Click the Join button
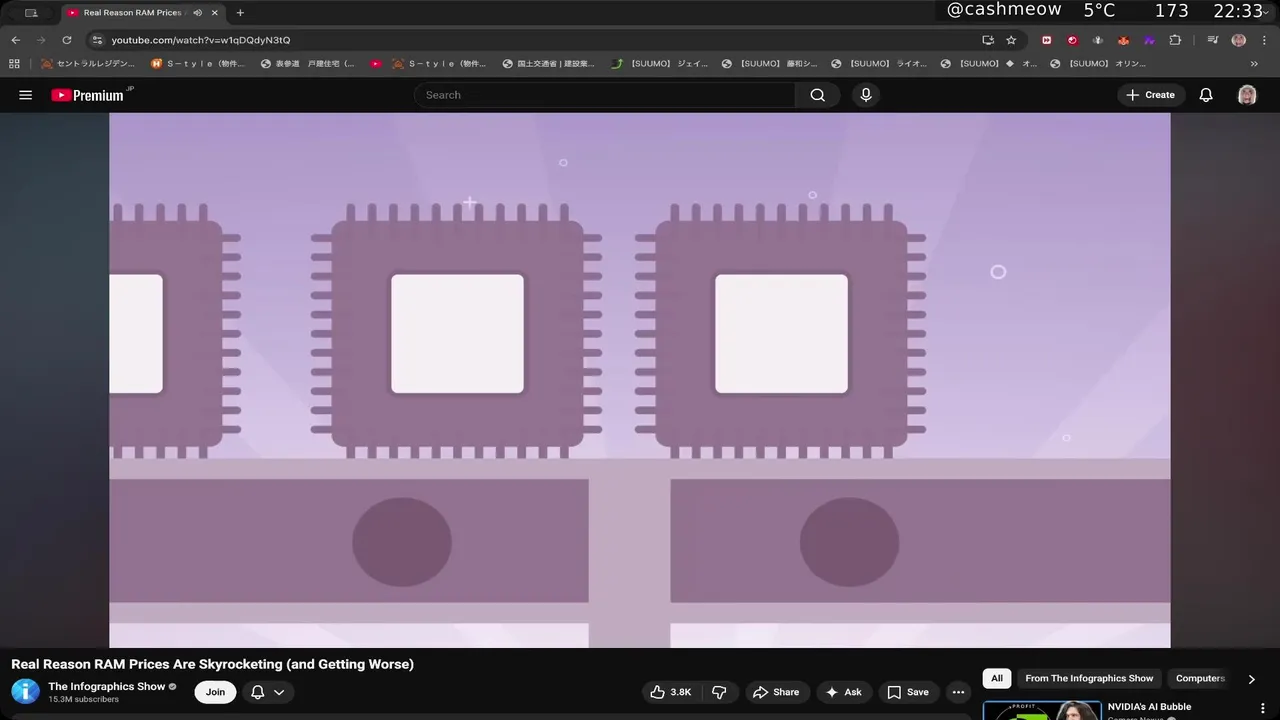 (215, 692)
